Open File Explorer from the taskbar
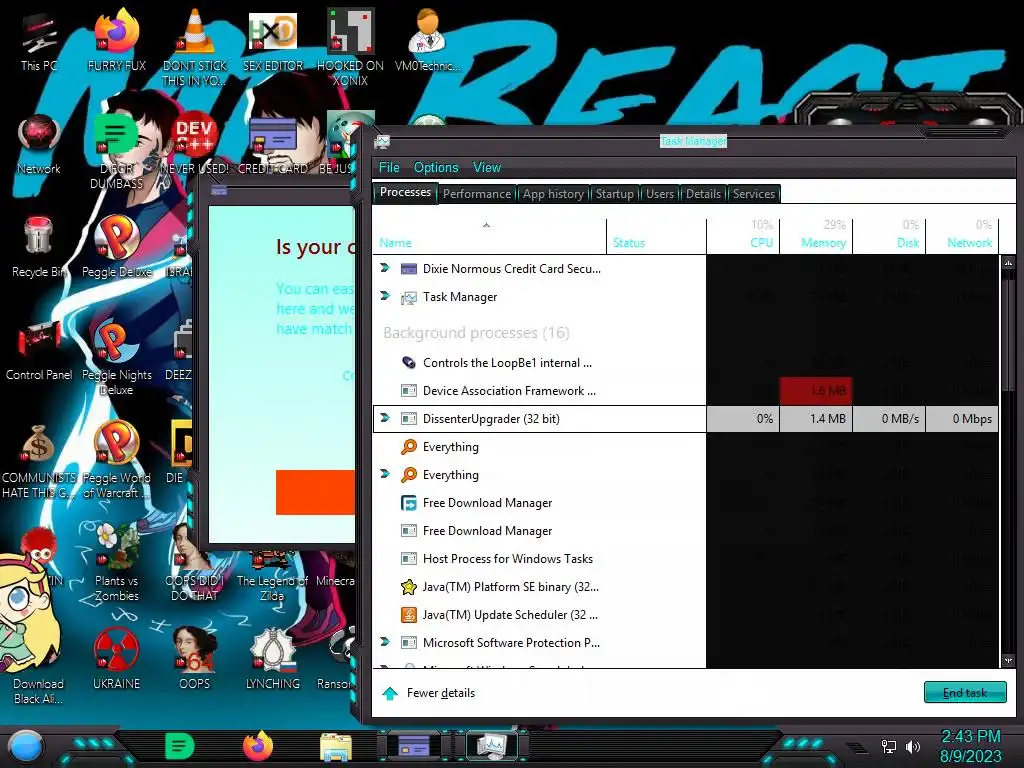The width and height of the screenshot is (1024, 768). tap(336, 746)
